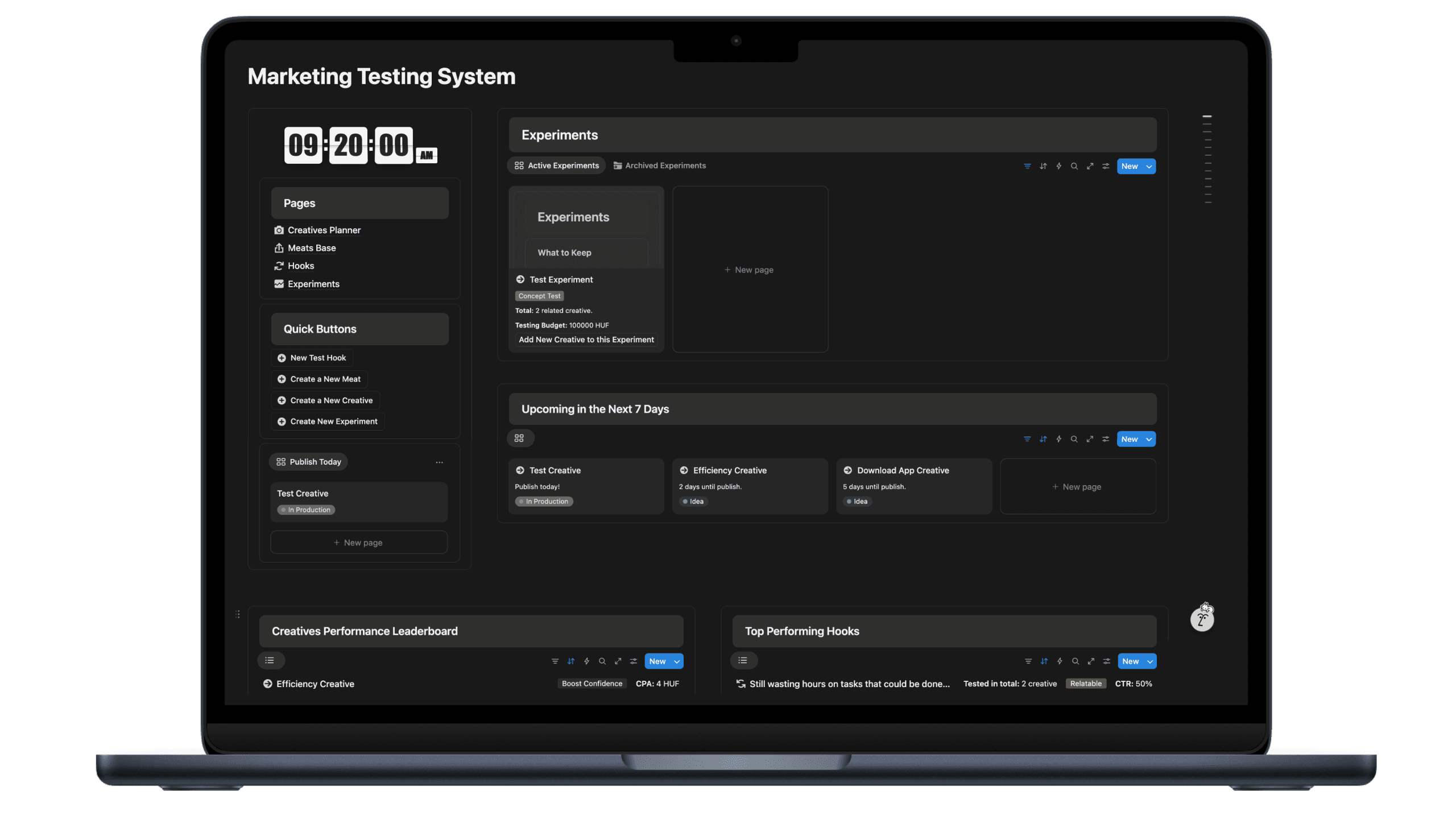Screen dimensions: 1456x819
Task: Open the Test Experiment card thumbnail
Action: [586, 227]
